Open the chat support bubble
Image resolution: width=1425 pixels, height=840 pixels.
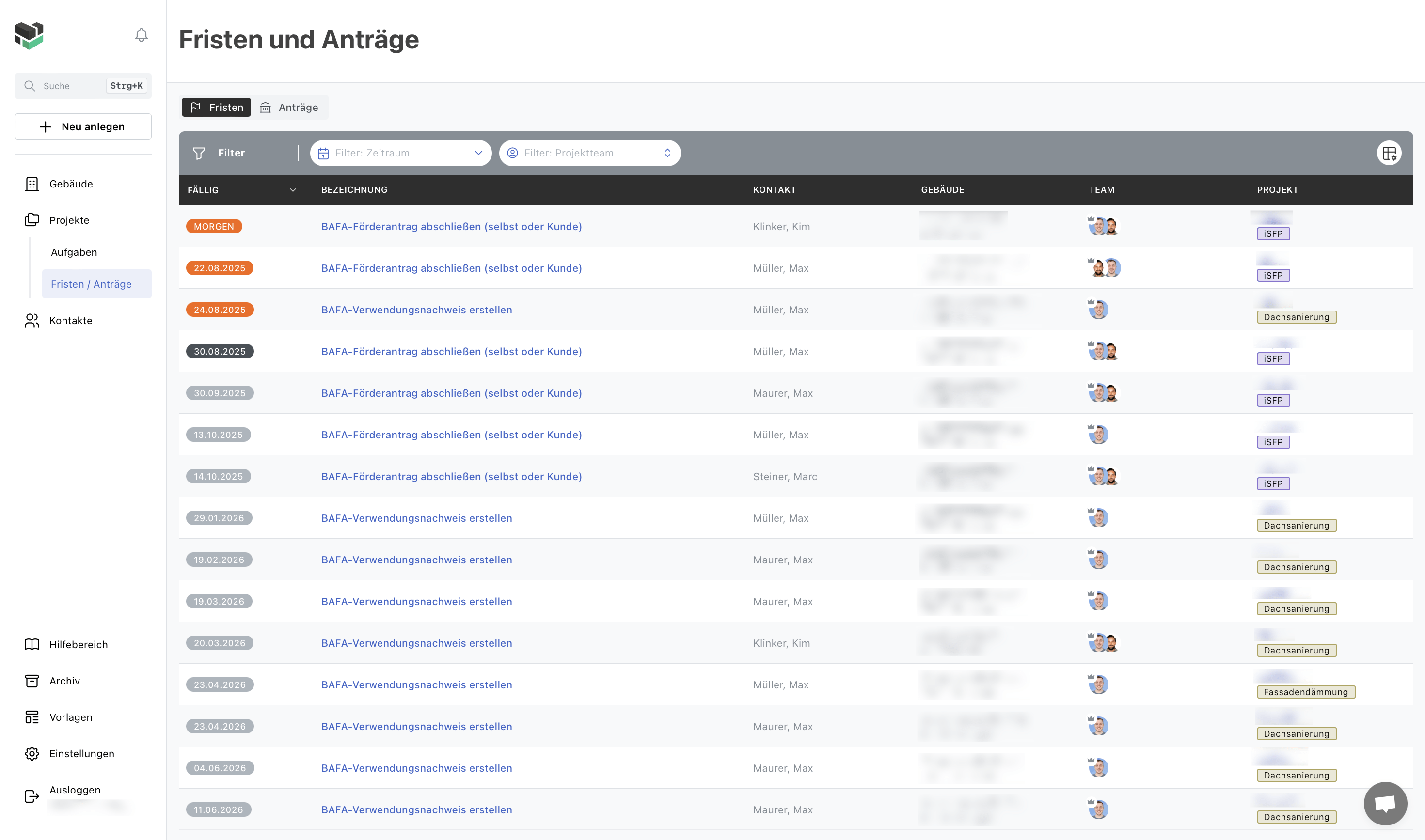coord(1385,803)
